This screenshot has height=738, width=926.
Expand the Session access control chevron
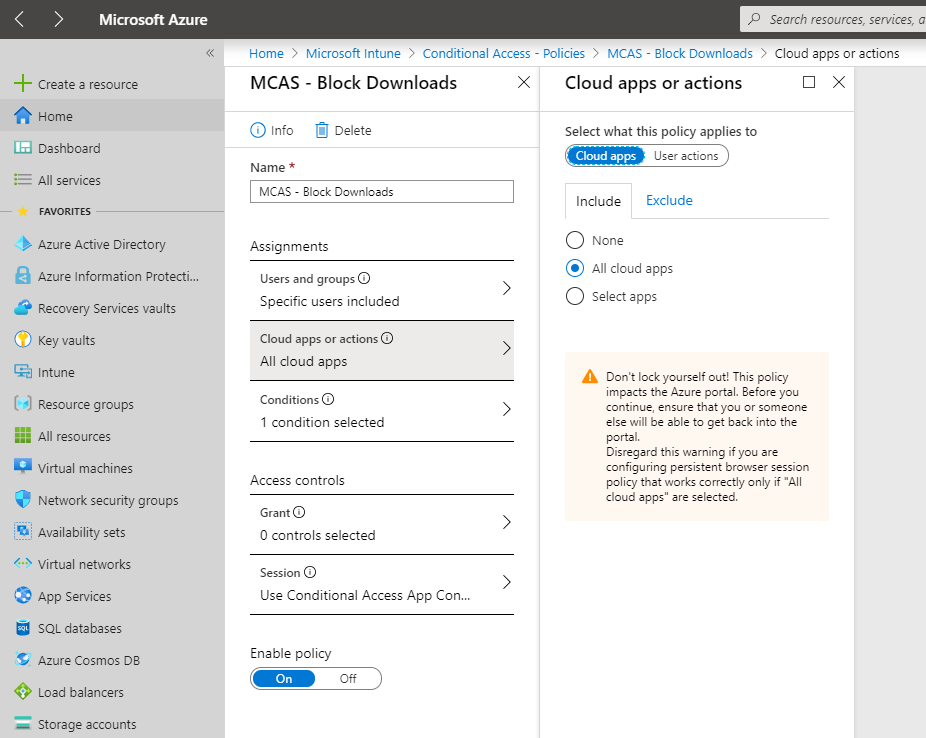pos(506,582)
